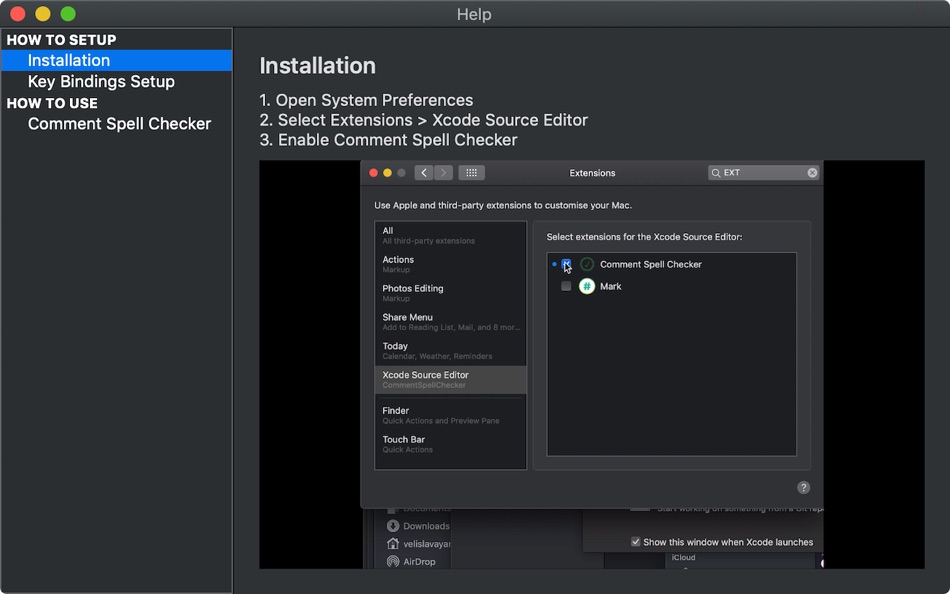Viewport: 950px width, 594px height.
Task: Select the Today category
Action: [450, 351]
